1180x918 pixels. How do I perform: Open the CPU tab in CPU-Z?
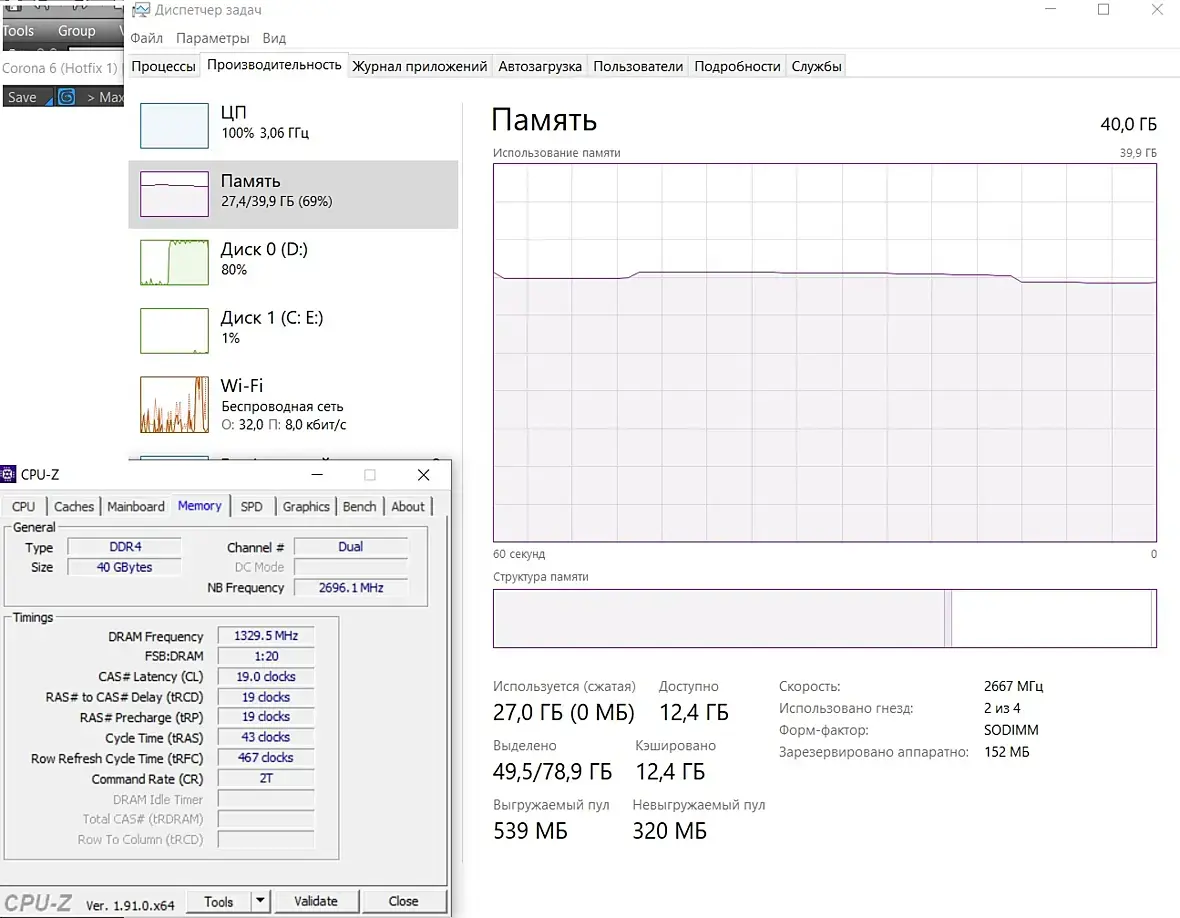click(23, 506)
